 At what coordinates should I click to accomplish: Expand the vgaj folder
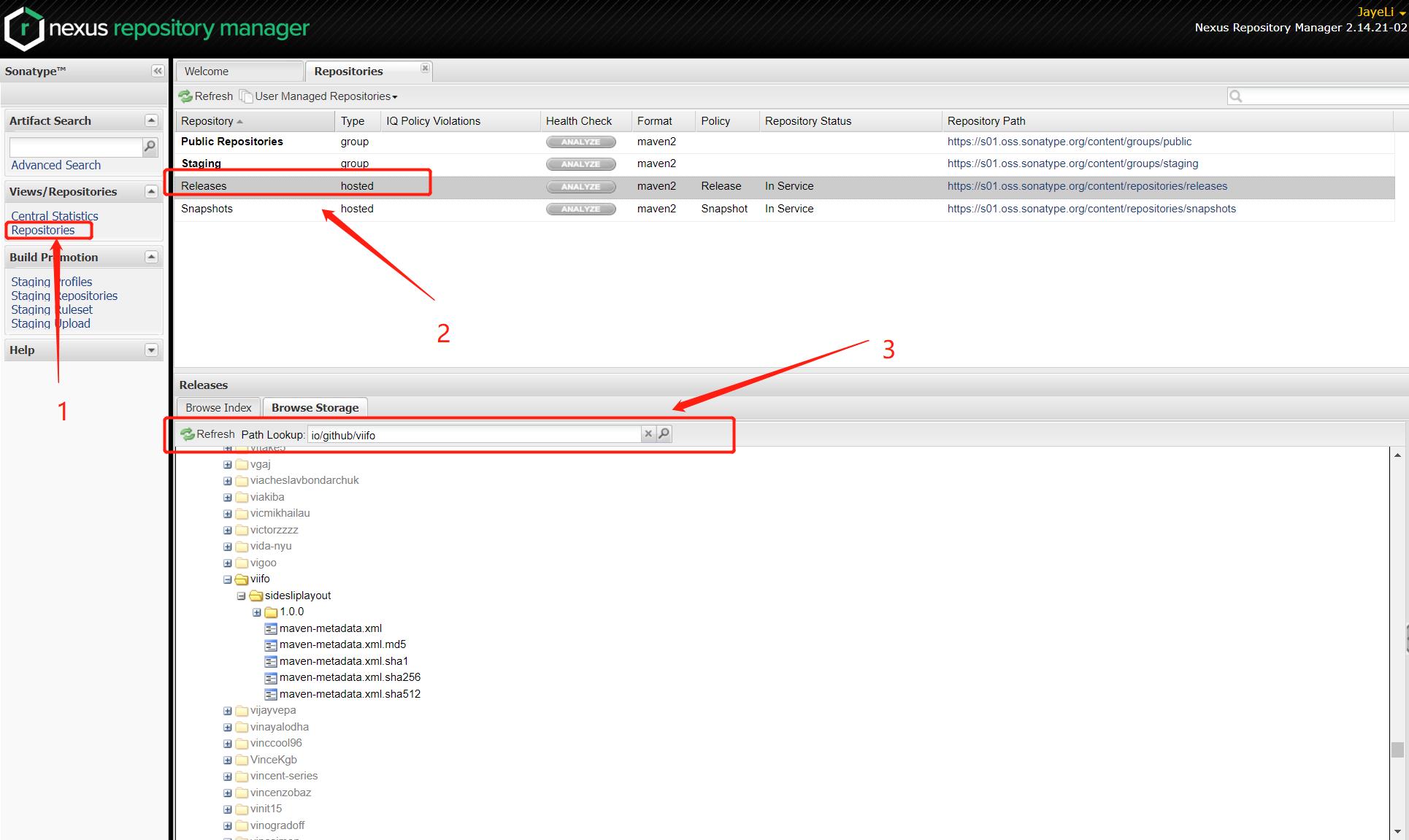tap(228, 464)
